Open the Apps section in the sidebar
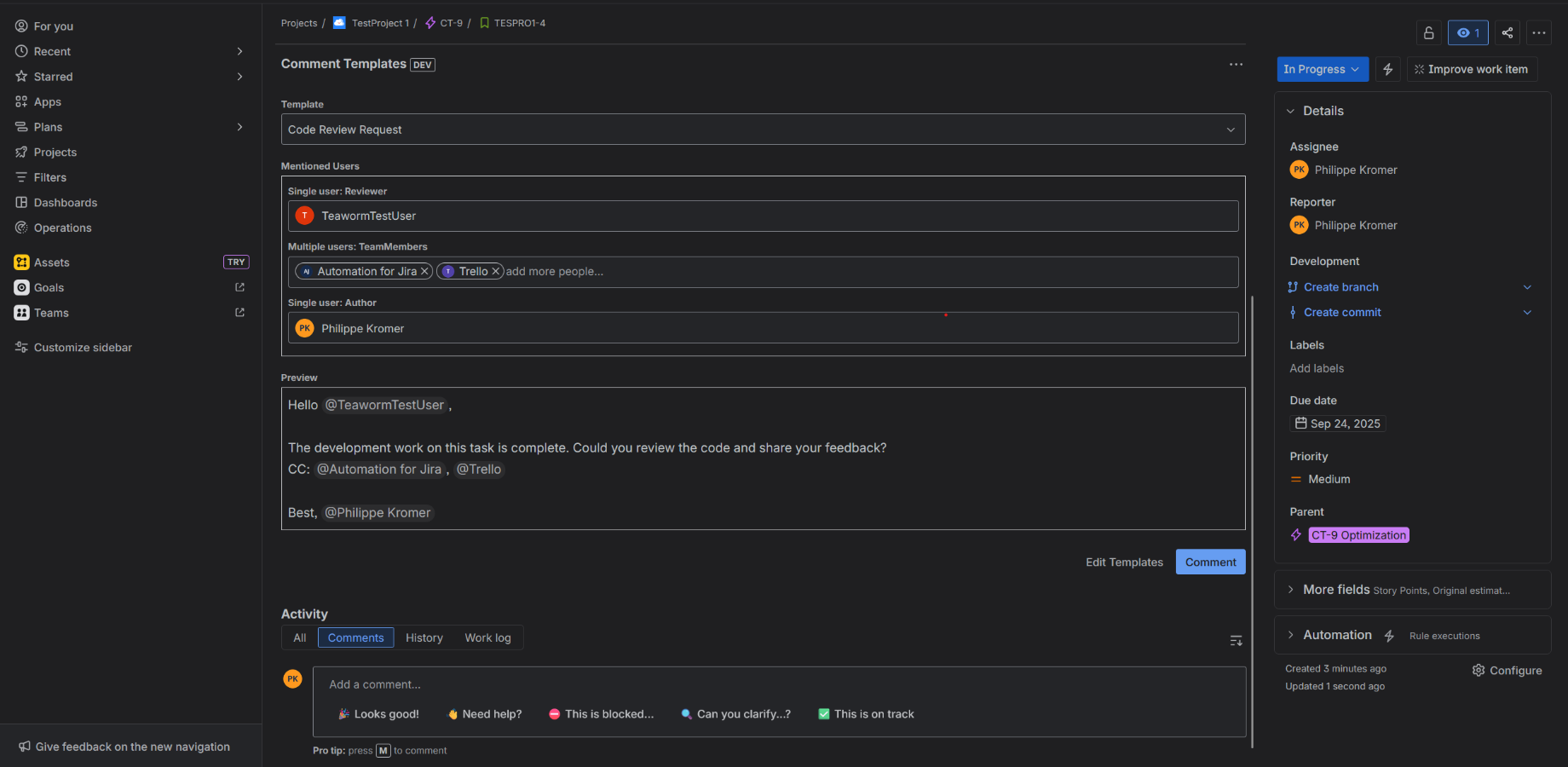The height and width of the screenshot is (767, 1568). coord(47,101)
